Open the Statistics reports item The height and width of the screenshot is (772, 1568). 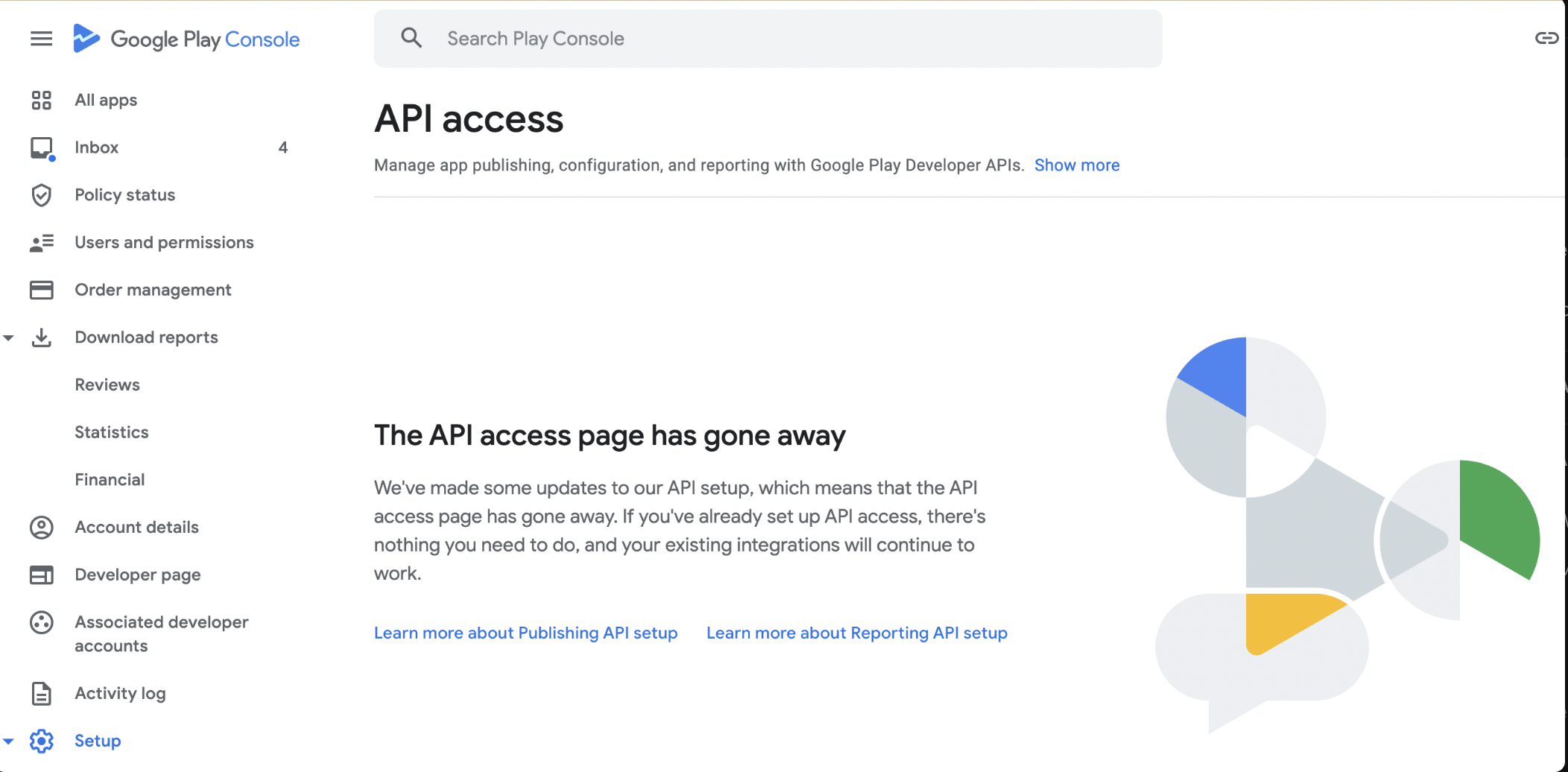point(112,432)
